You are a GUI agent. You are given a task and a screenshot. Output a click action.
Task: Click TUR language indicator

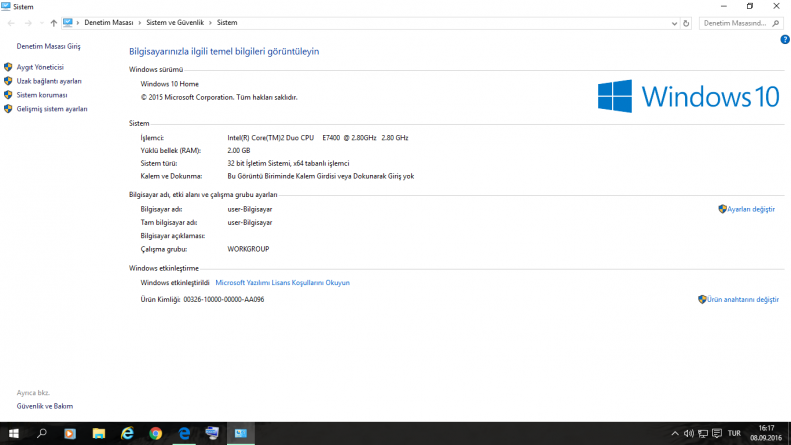(734, 433)
